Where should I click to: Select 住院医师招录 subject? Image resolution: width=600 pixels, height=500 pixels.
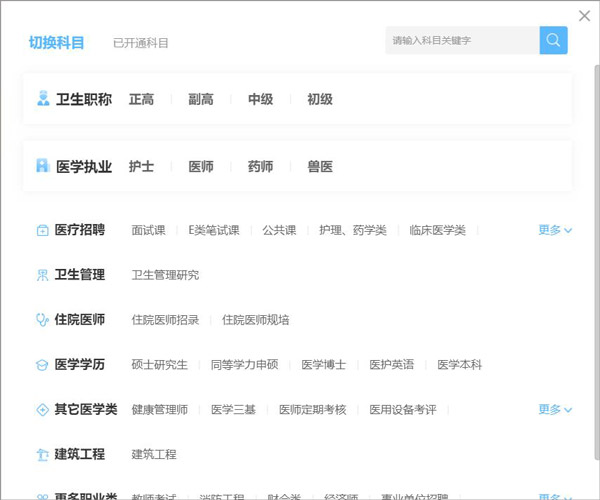click(x=165, y=320)
